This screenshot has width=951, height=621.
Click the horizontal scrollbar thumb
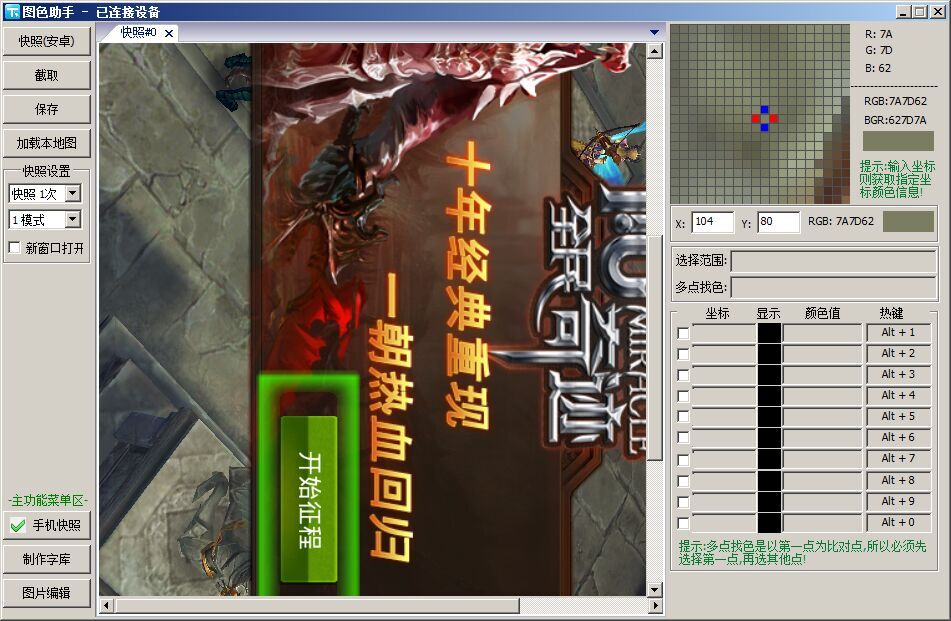pos(317,605)
